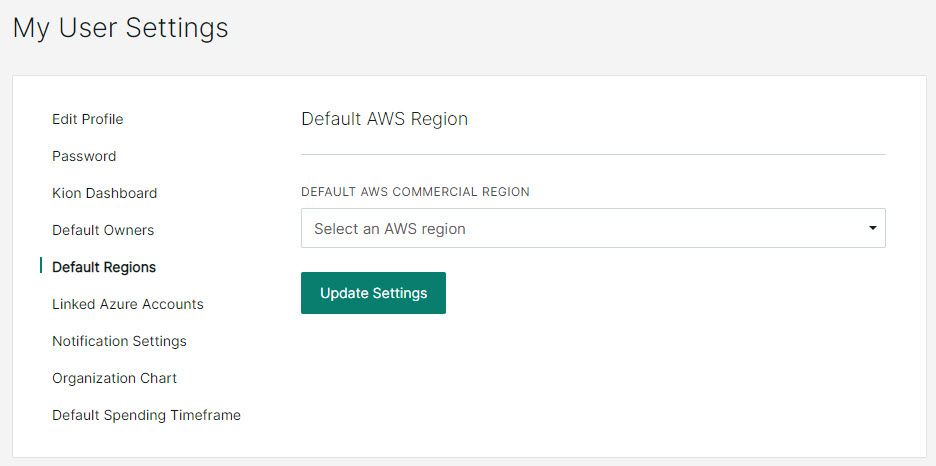Image resolution: width=936 pixels, height=466 pixels.
Task: Go to the Password settings page
Action: point(84,156)
